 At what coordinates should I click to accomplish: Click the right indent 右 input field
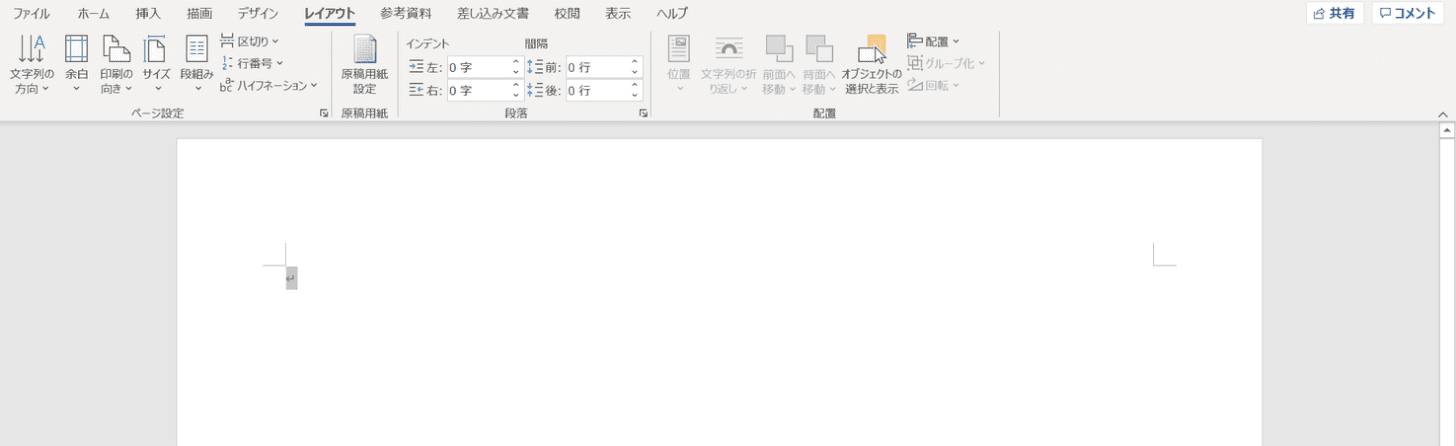[478, 90]
